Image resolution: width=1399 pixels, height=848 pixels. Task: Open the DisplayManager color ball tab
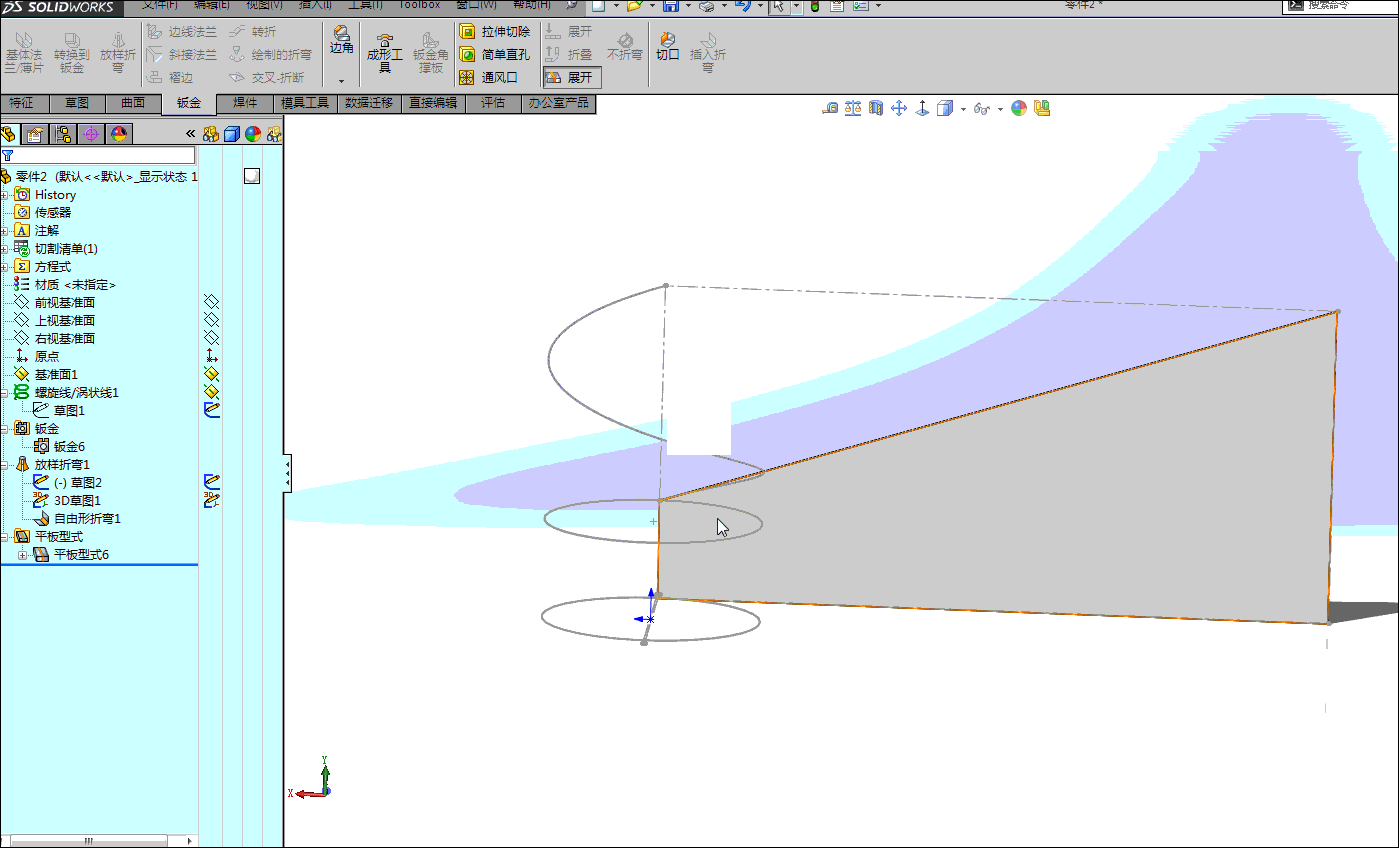[x=119, y=134]
